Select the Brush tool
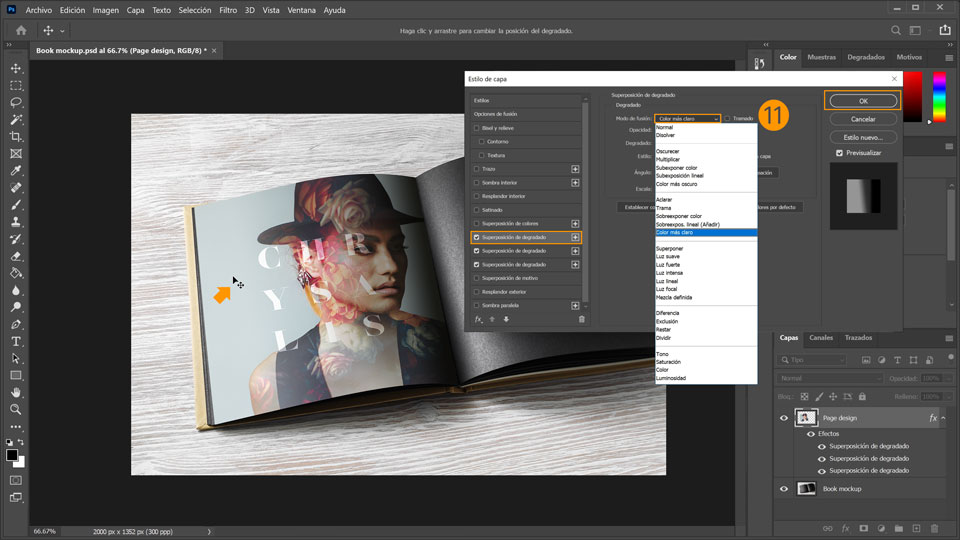 16,205
